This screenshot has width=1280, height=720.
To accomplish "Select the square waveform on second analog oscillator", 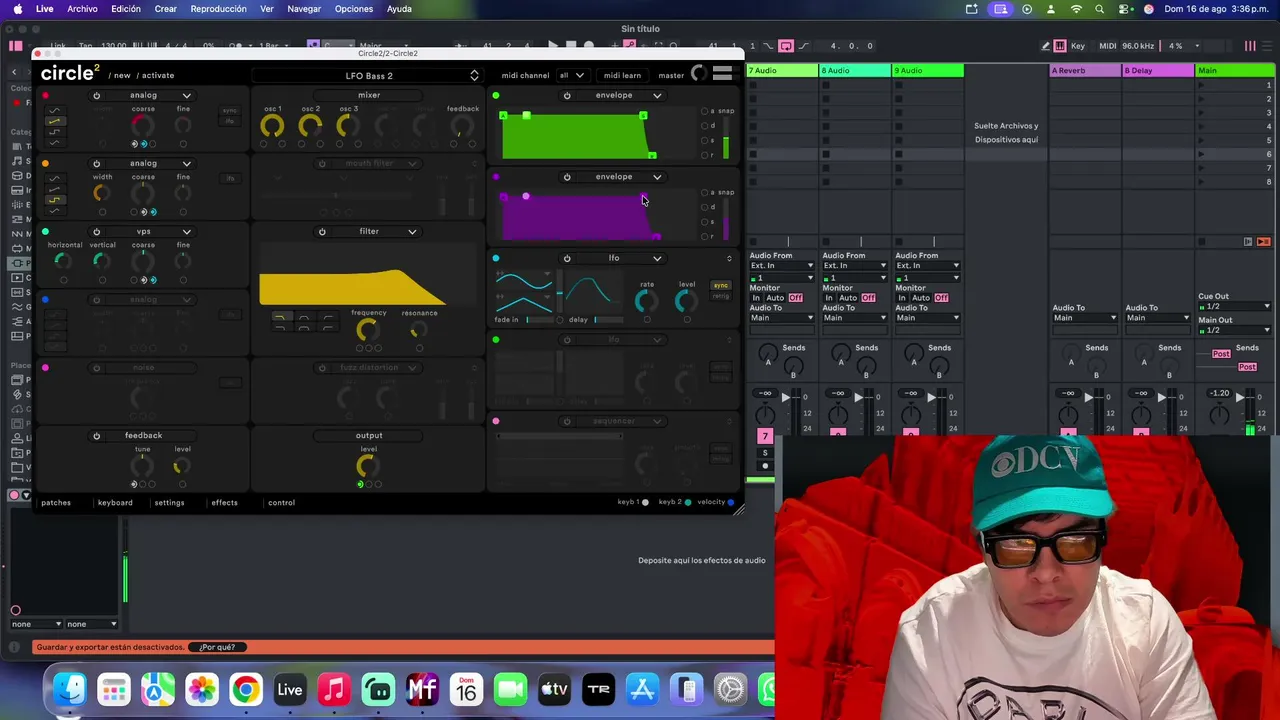I will [54, 200].
